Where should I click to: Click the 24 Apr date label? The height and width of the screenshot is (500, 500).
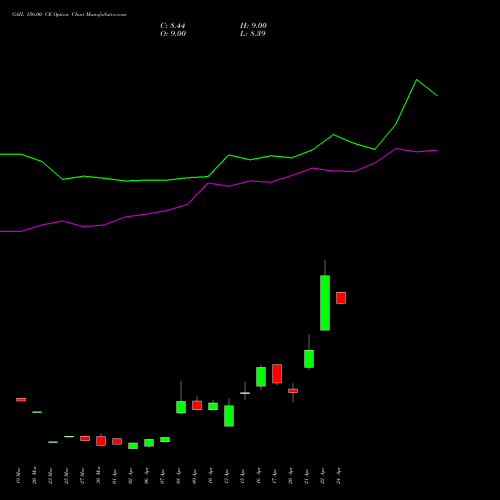click(x=339, y=476)
